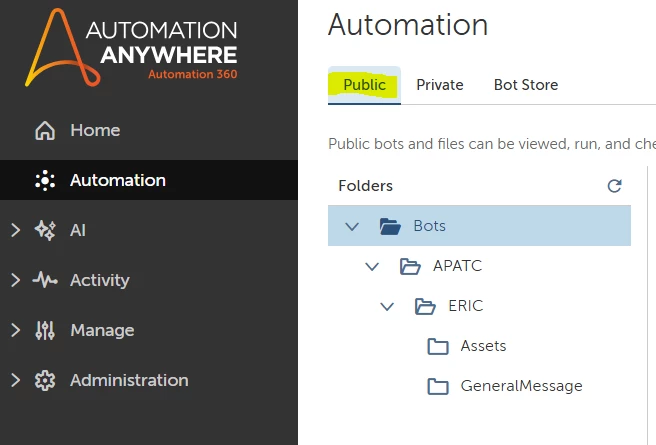This screenshot has height=445, width=656.
Task: Click the GeneralMessage folder icon
Action: (438, 386)
